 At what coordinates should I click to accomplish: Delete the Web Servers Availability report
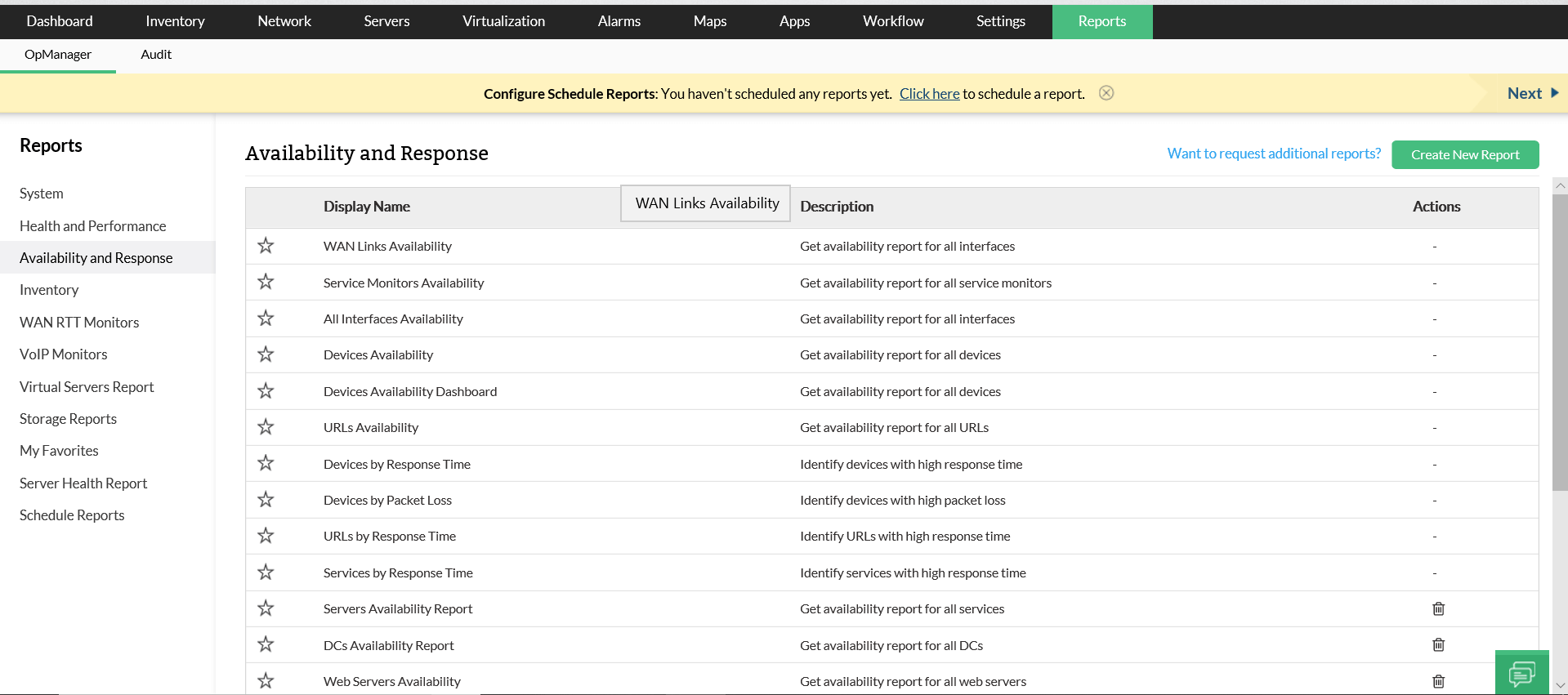[x=1438, y=681]
